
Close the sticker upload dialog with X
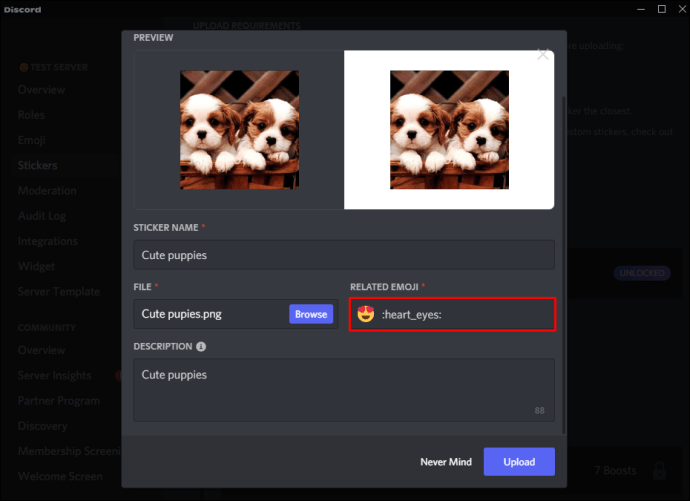(543, 55)
